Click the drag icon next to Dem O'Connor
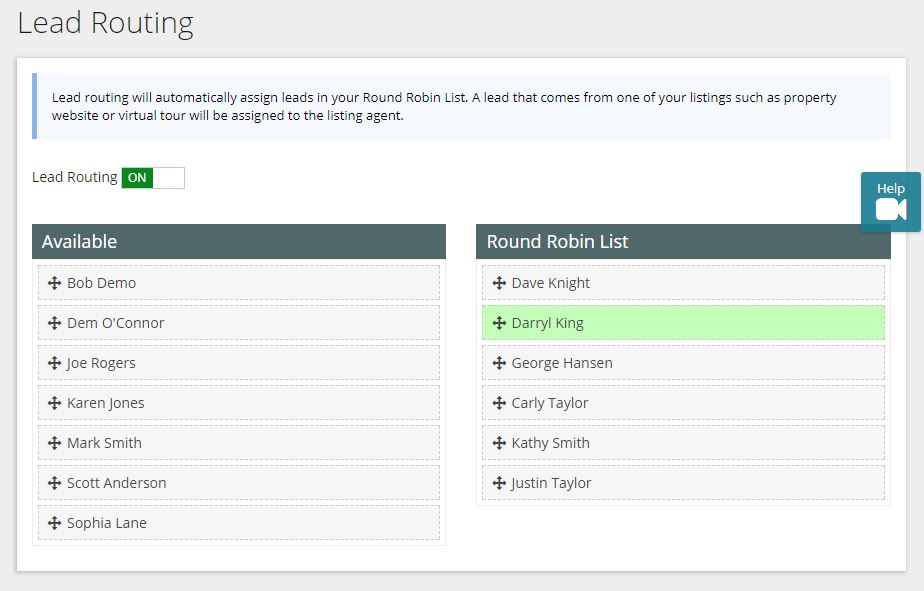The image size is (924, 591). 54,323
